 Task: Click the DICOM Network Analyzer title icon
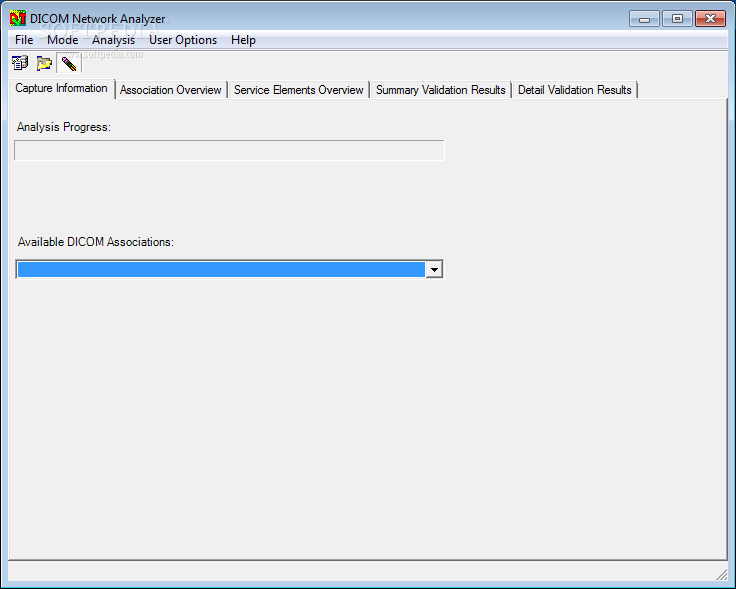coord(18,19)
